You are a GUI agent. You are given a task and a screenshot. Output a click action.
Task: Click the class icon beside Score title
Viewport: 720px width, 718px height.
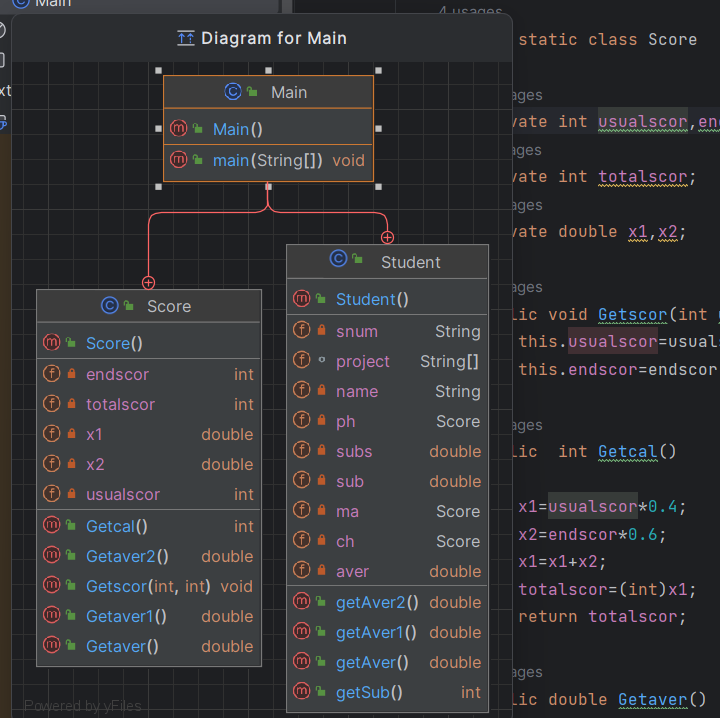point(109,306)
